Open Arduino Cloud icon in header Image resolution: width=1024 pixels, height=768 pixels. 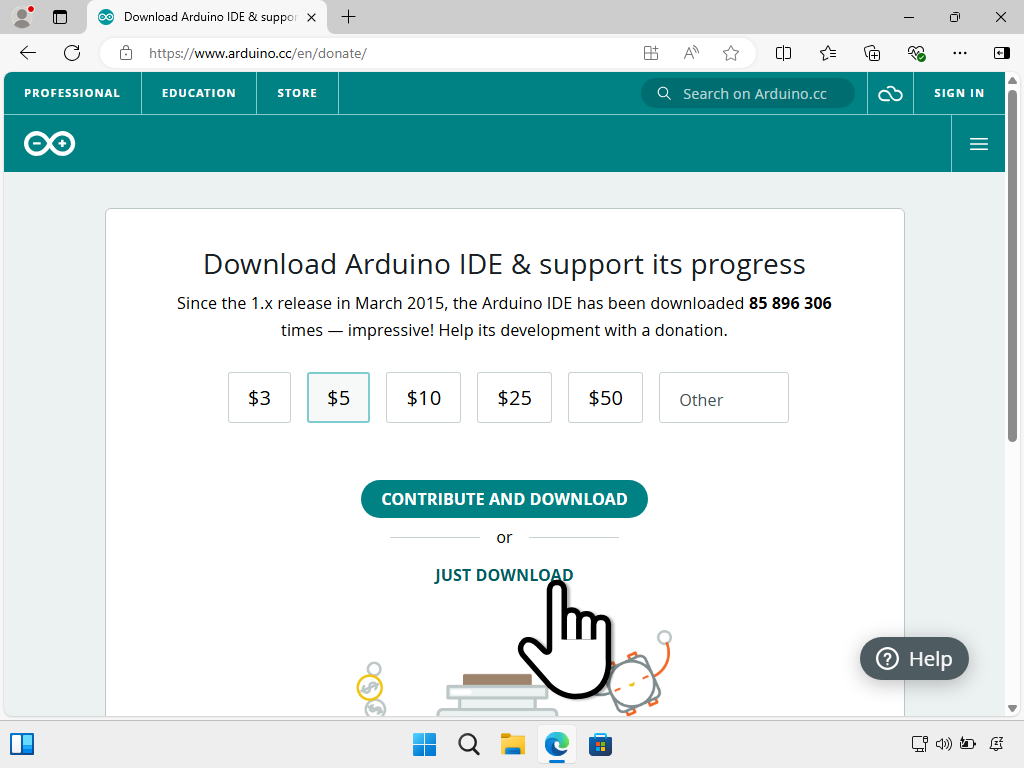tap(890, 93)
